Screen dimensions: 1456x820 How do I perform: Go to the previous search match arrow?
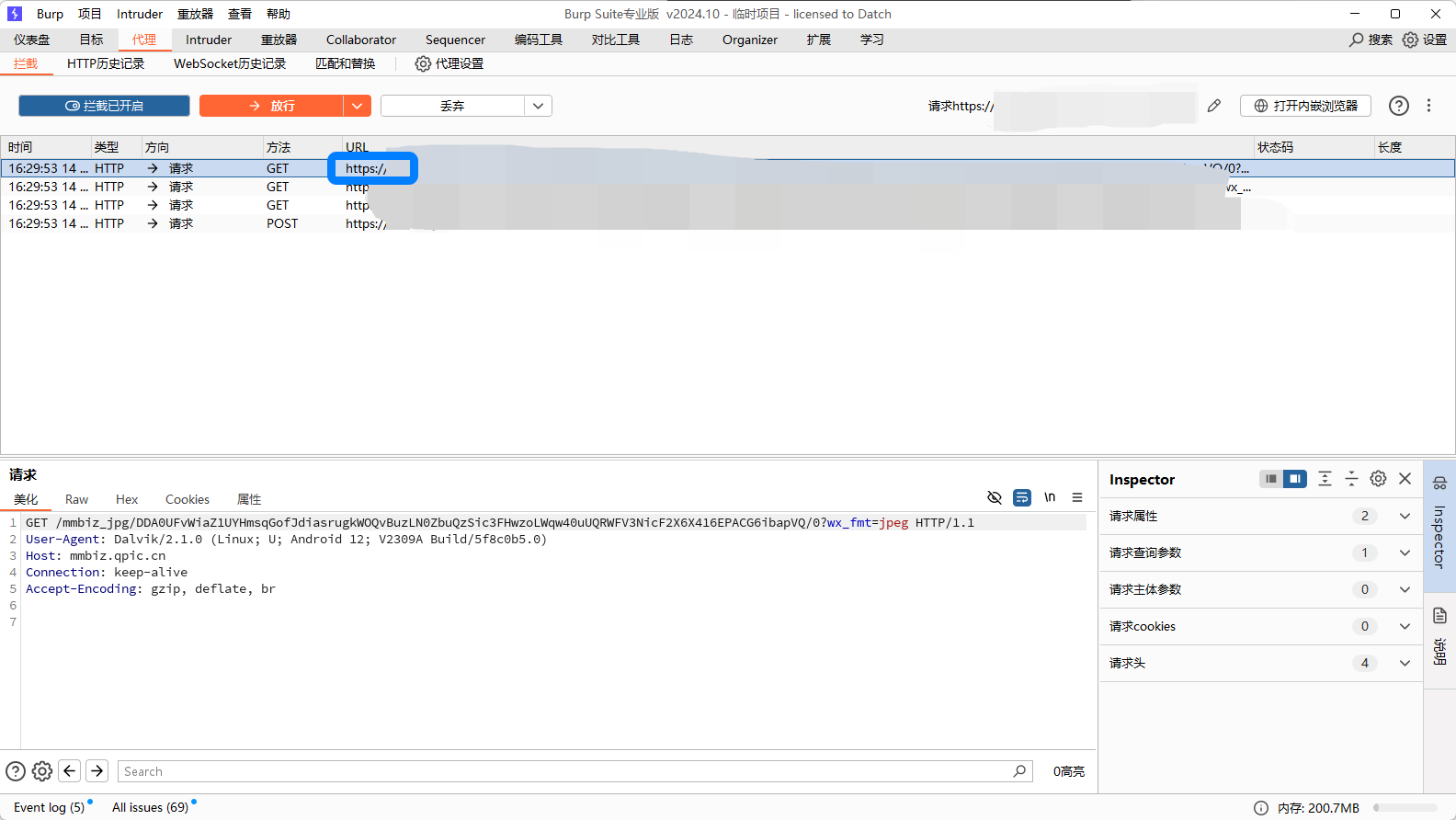click(x=70, y=771)
